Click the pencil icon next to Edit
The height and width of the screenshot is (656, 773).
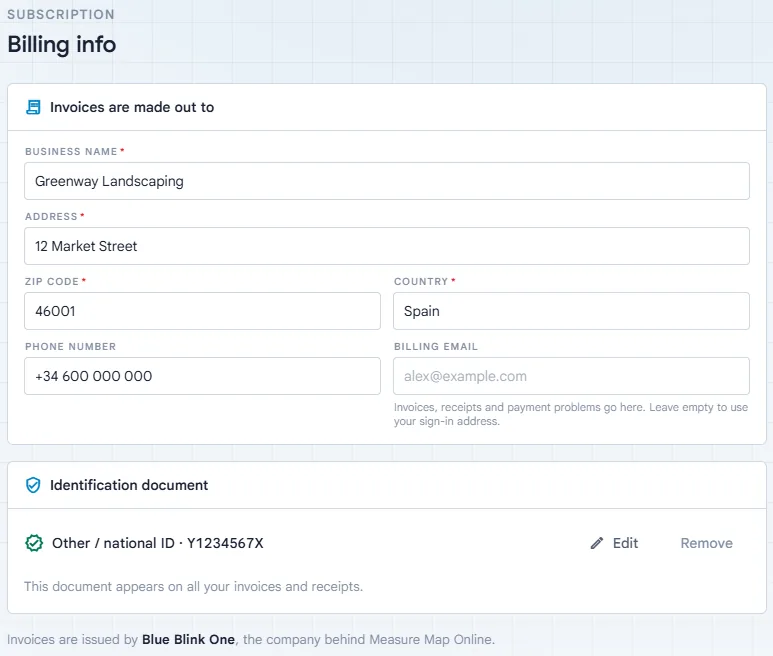tap(597, 543)
